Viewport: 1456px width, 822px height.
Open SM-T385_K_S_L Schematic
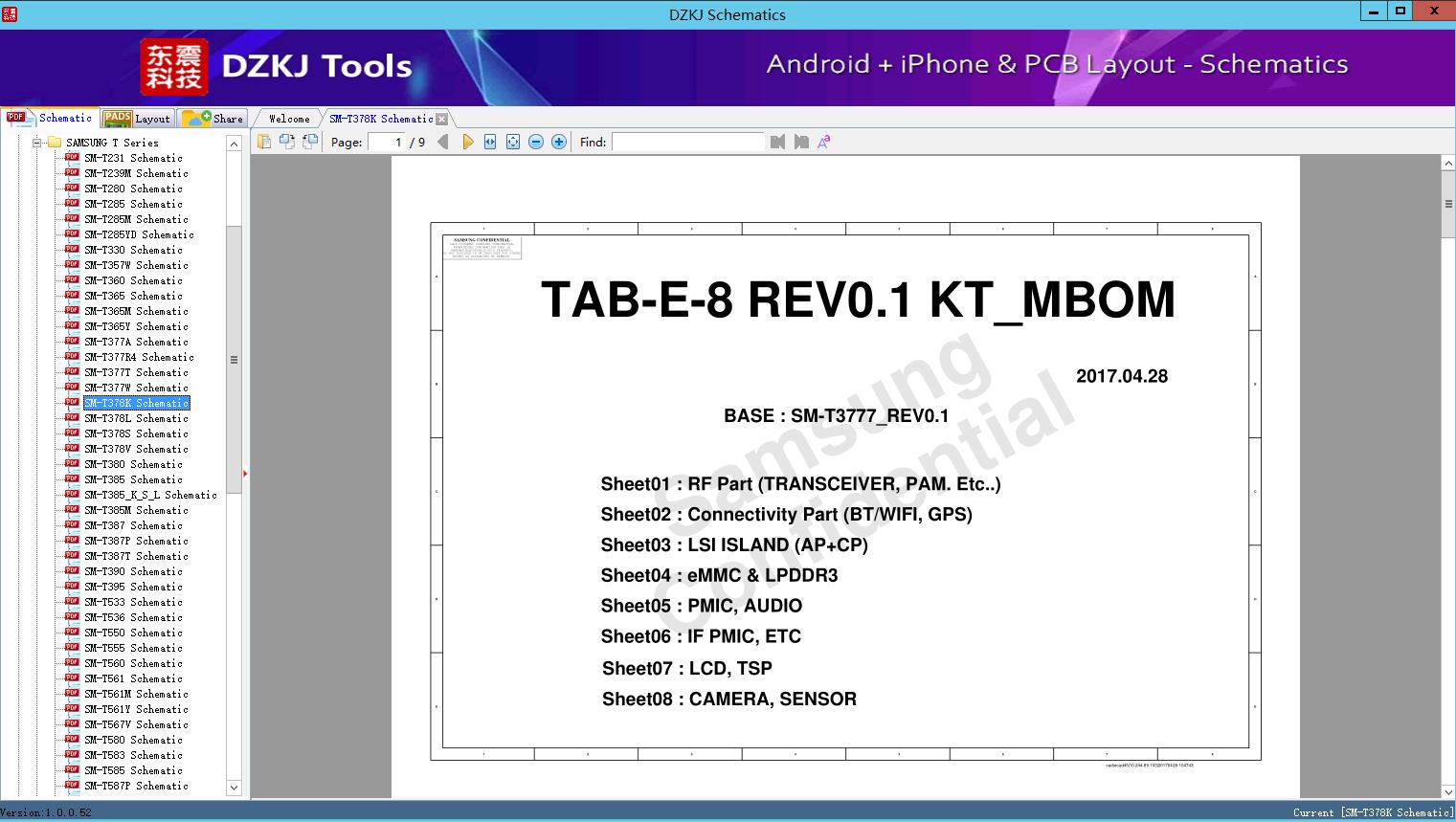pyautogui.click(x=150, y=495)
